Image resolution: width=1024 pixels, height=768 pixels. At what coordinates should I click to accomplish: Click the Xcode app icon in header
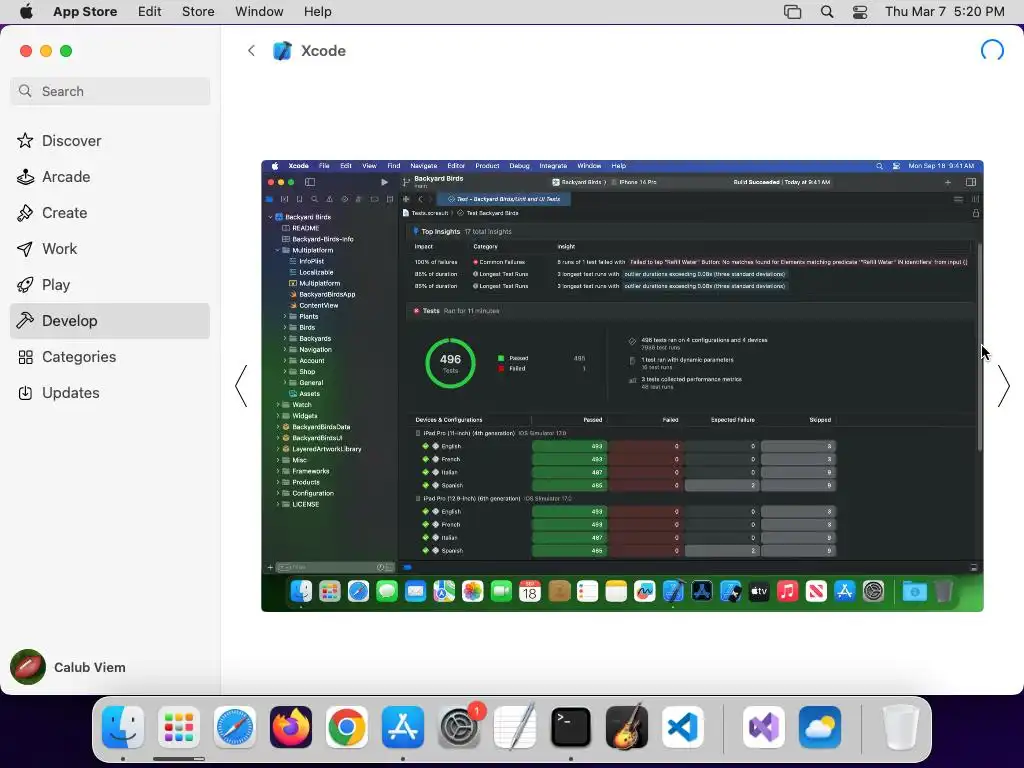(282, 51)
